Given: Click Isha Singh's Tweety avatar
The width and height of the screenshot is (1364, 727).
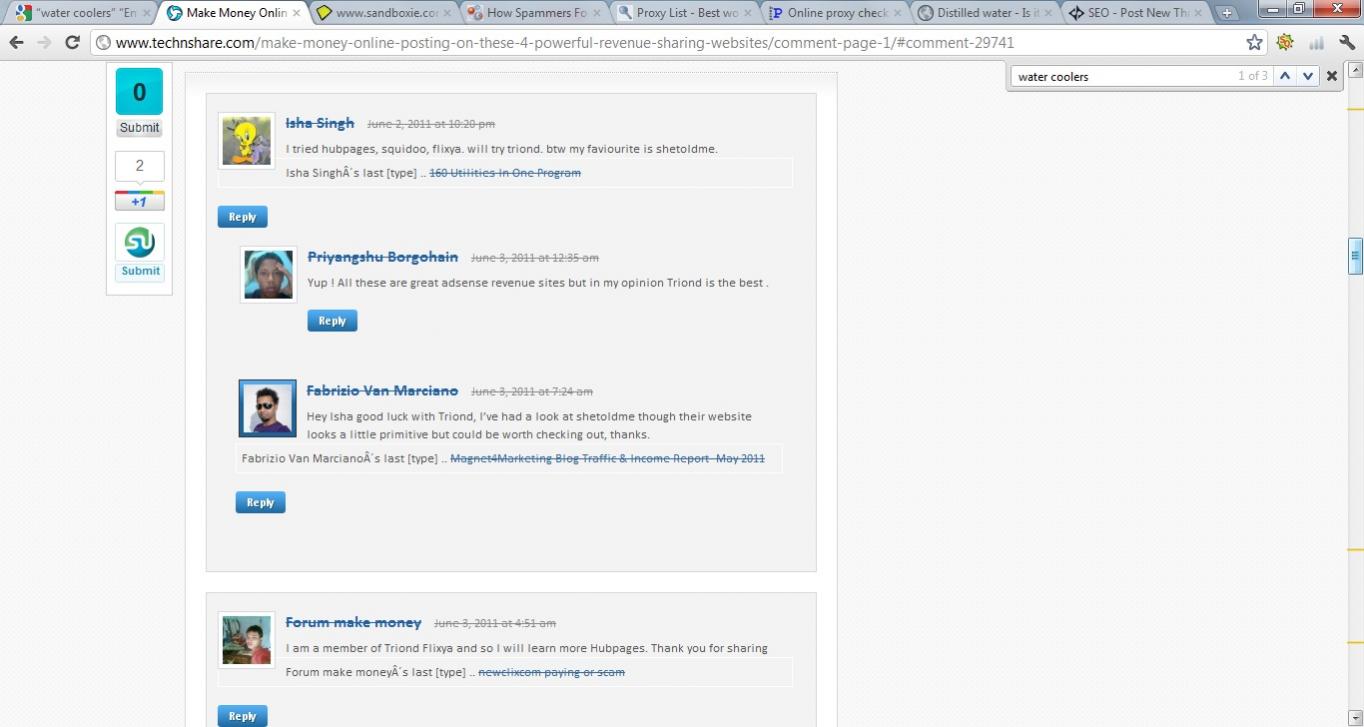Looking at the screenshot, I should point(246,140).
